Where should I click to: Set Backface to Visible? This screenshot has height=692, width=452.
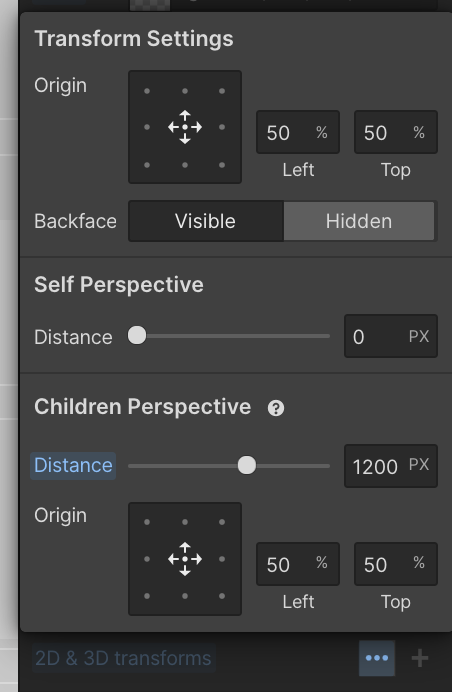[x=206, y=221]
